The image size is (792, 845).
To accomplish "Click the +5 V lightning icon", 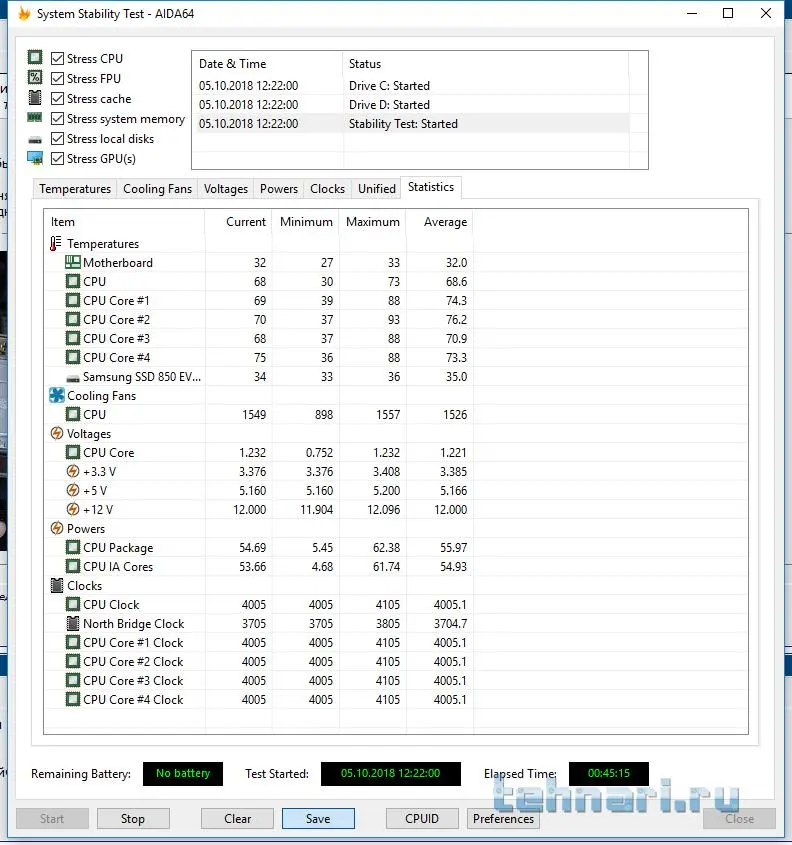I will click(73, 490).
